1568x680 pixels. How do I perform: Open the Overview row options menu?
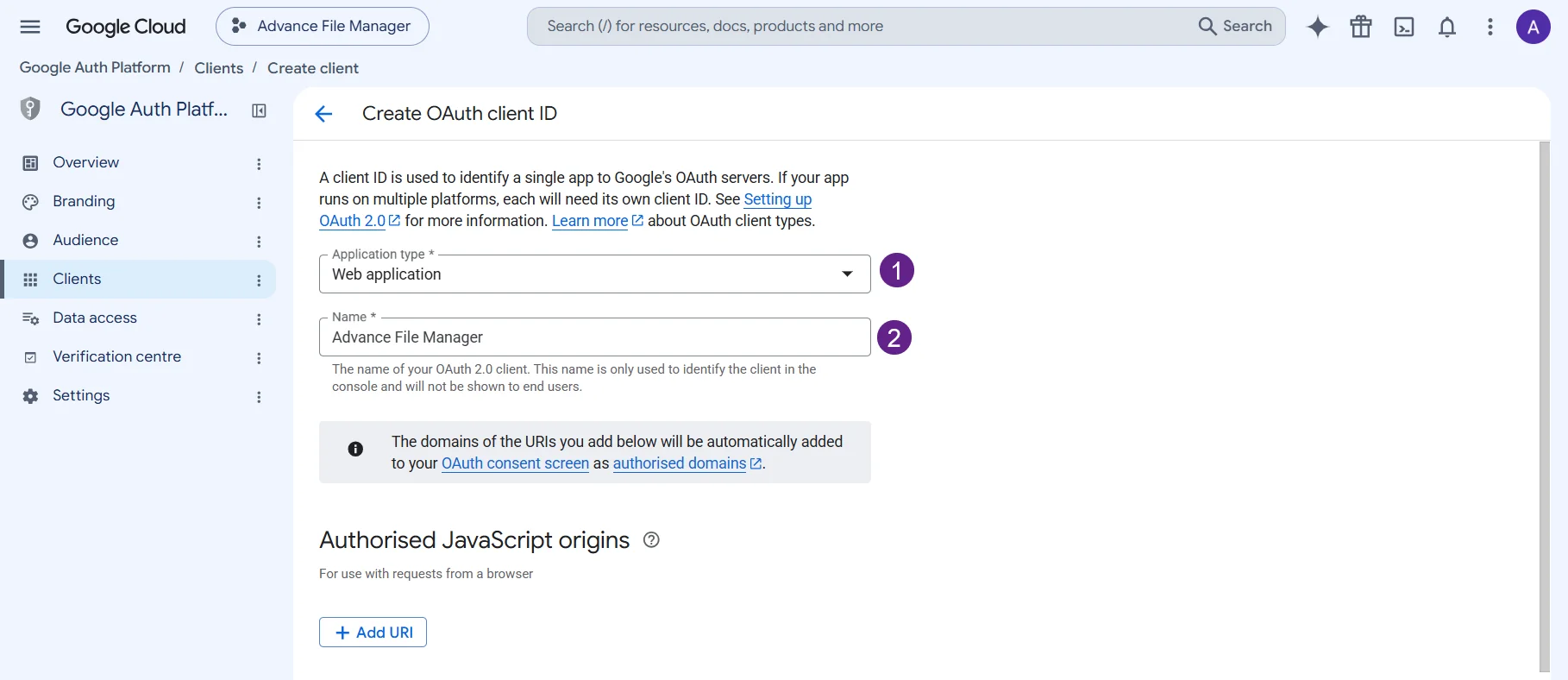point(259,164)
